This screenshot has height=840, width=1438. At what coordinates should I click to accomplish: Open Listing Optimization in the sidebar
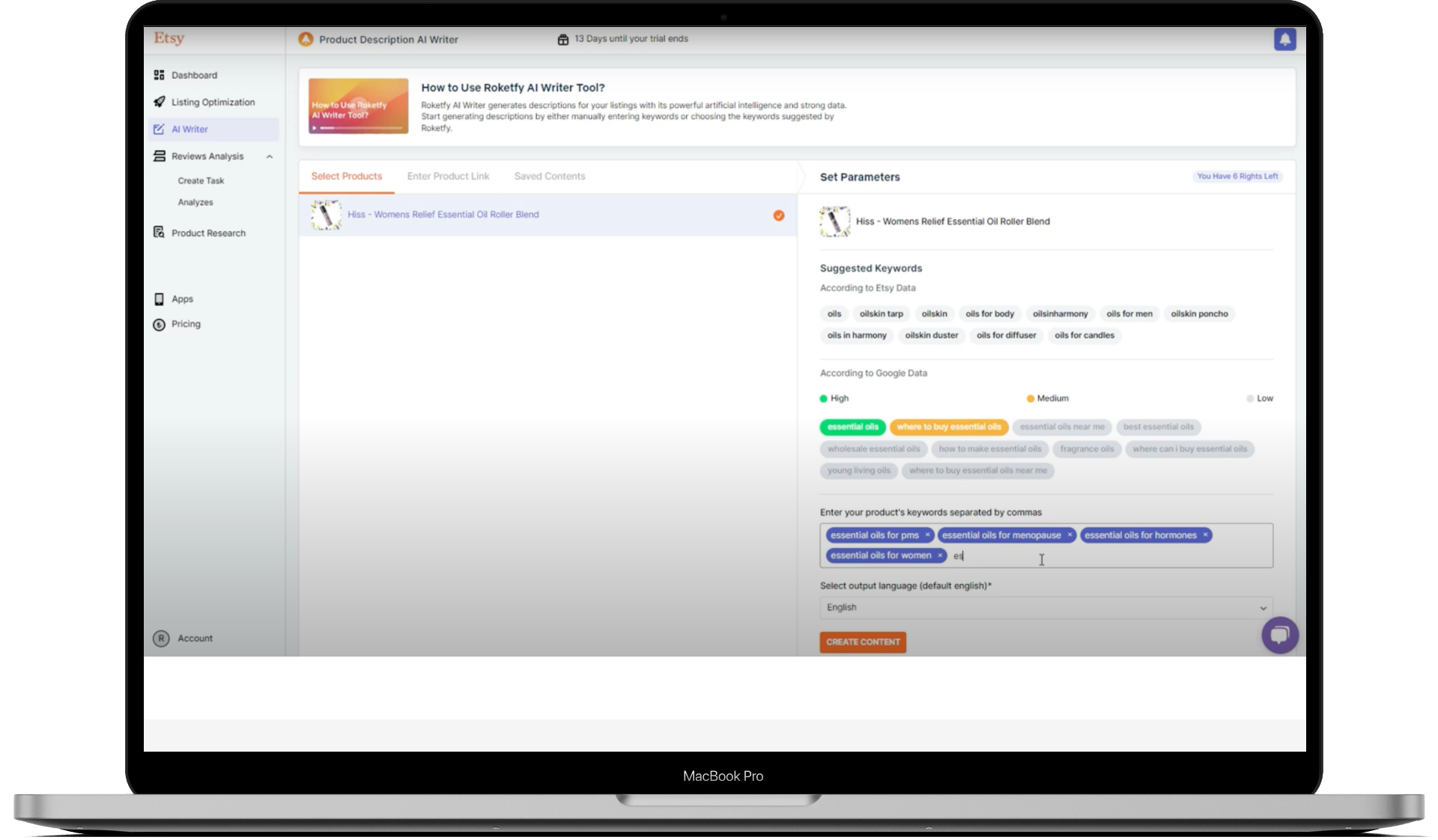[x=213, y=102]
